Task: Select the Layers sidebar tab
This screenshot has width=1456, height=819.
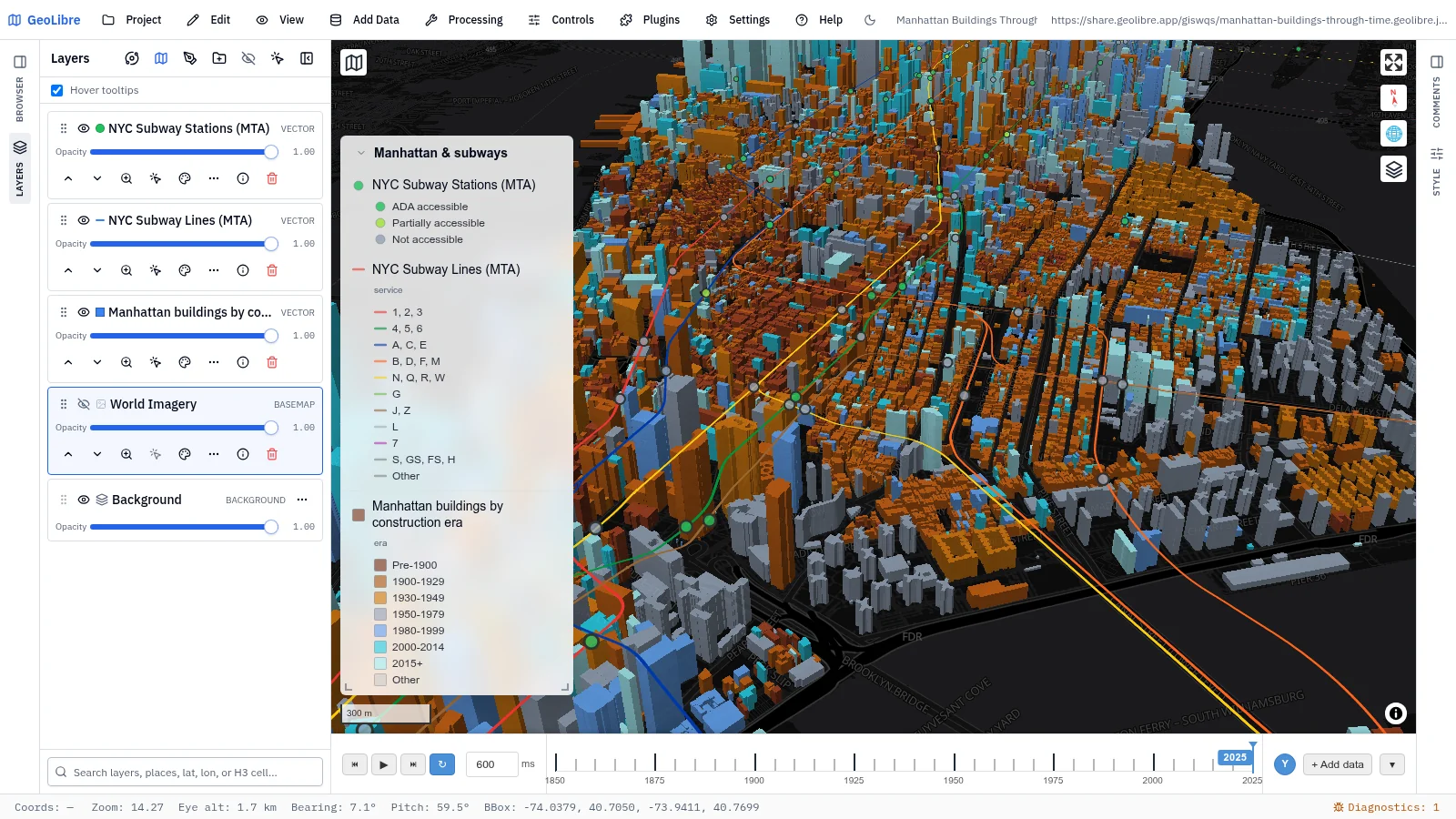Action: (20, 167)
